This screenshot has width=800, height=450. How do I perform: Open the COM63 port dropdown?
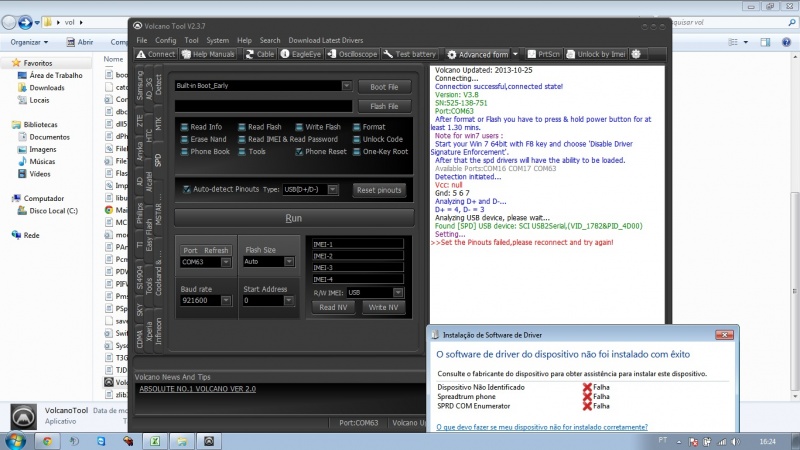226,262
